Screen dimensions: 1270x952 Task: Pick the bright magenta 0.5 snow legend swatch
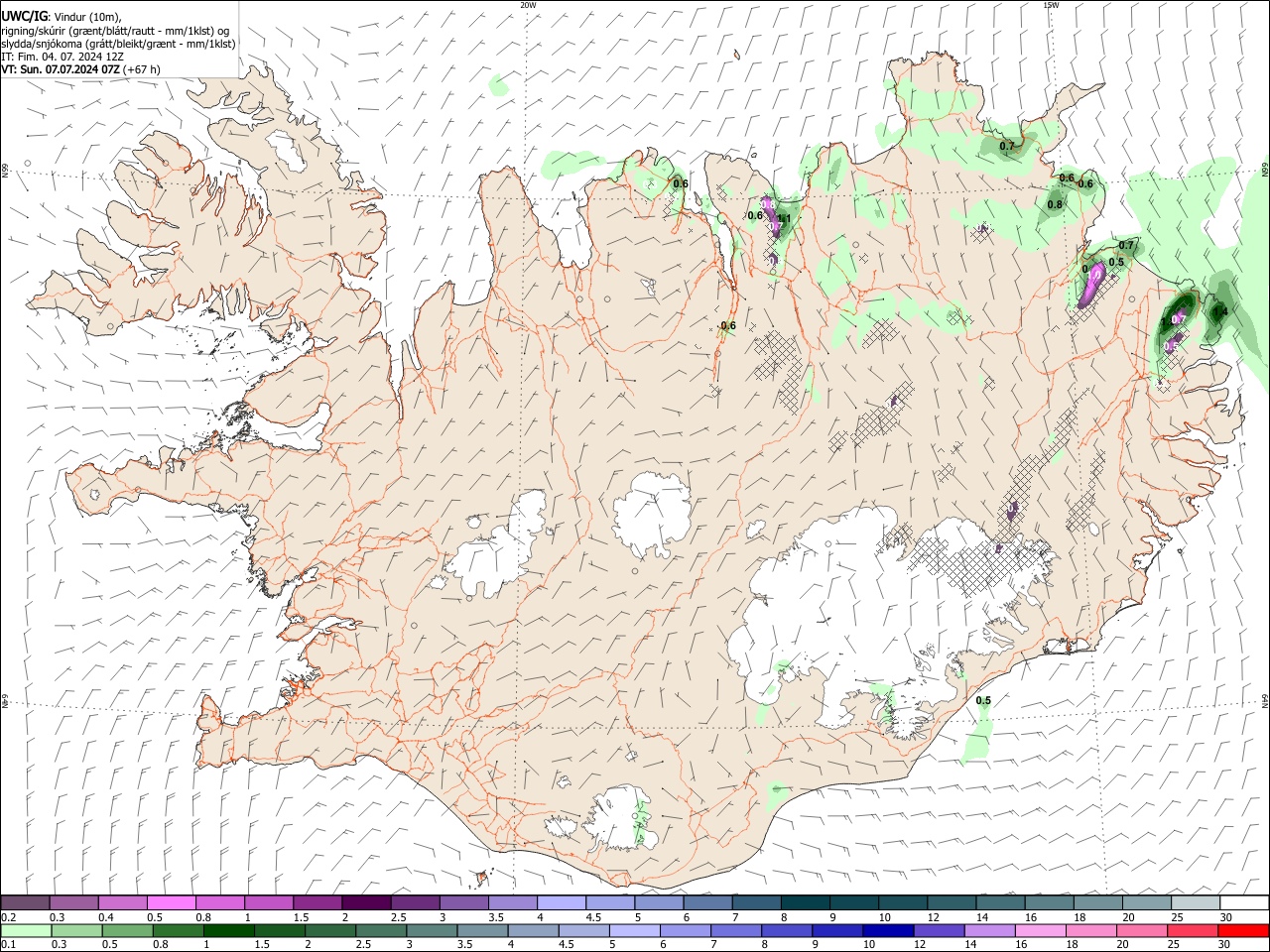coord(172,903)
